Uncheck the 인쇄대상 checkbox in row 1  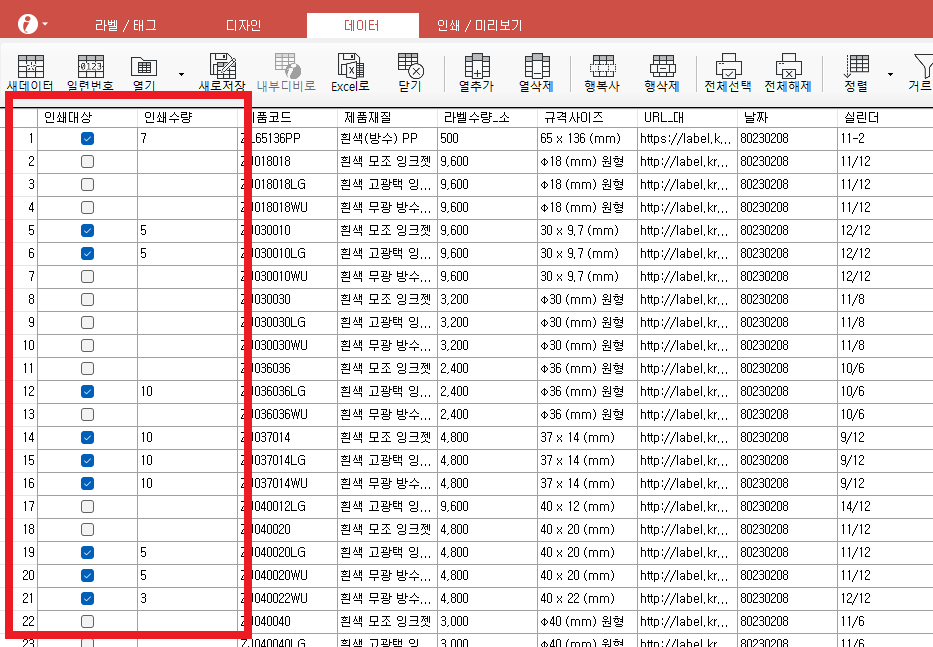click(88, 138)
